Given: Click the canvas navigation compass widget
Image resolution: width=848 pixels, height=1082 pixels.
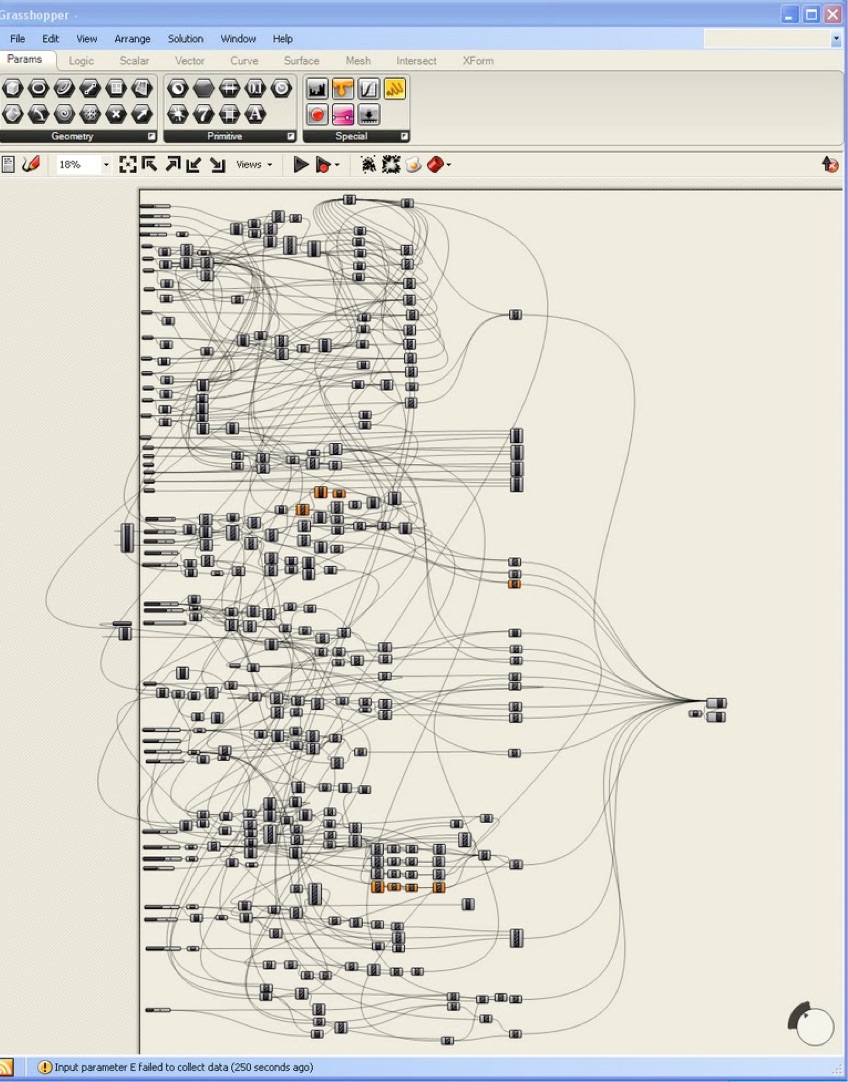Looking at the screenshot, I should (x=815, y=1025).
